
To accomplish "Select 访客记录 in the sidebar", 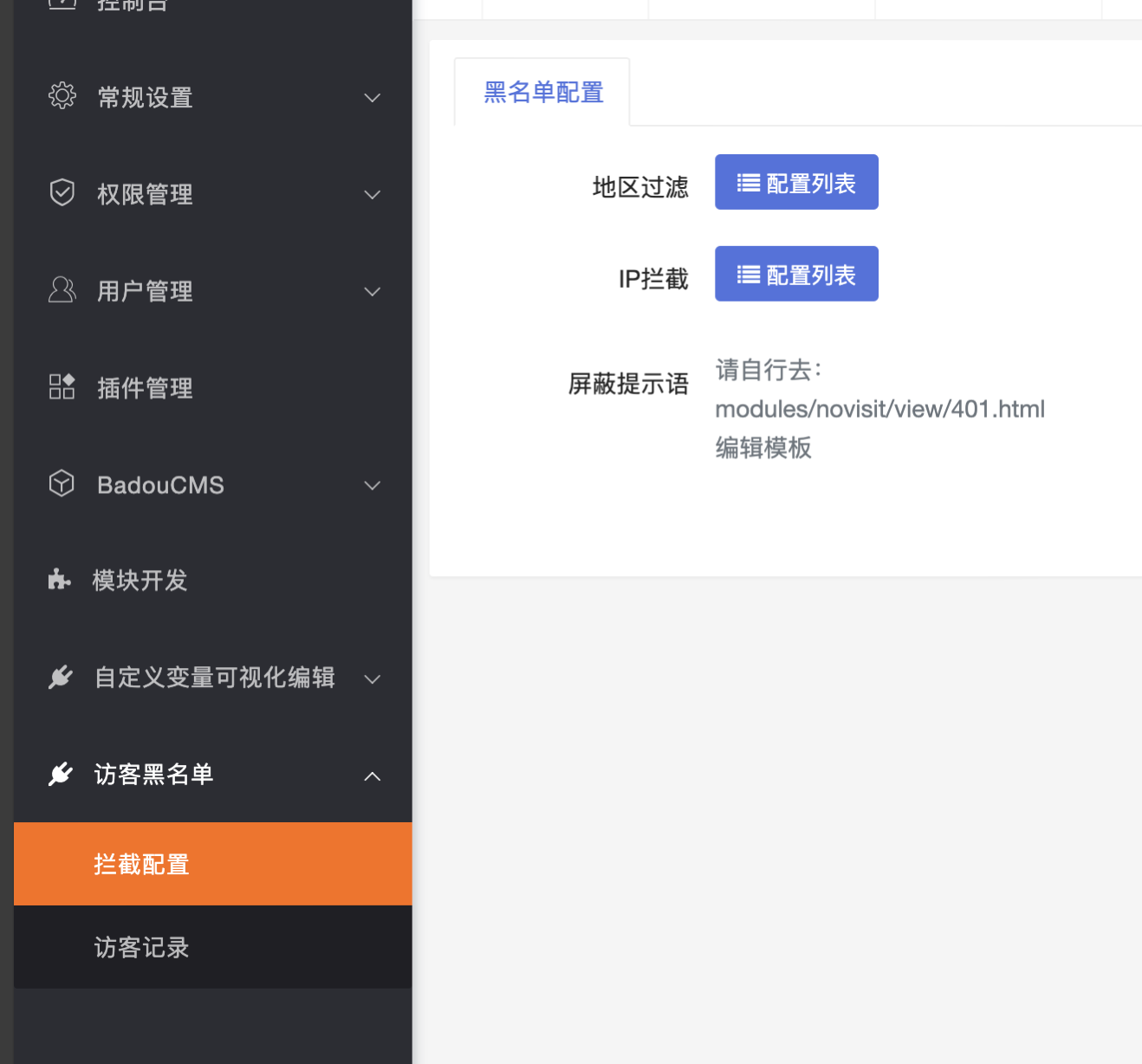I will tap(140, 947).
